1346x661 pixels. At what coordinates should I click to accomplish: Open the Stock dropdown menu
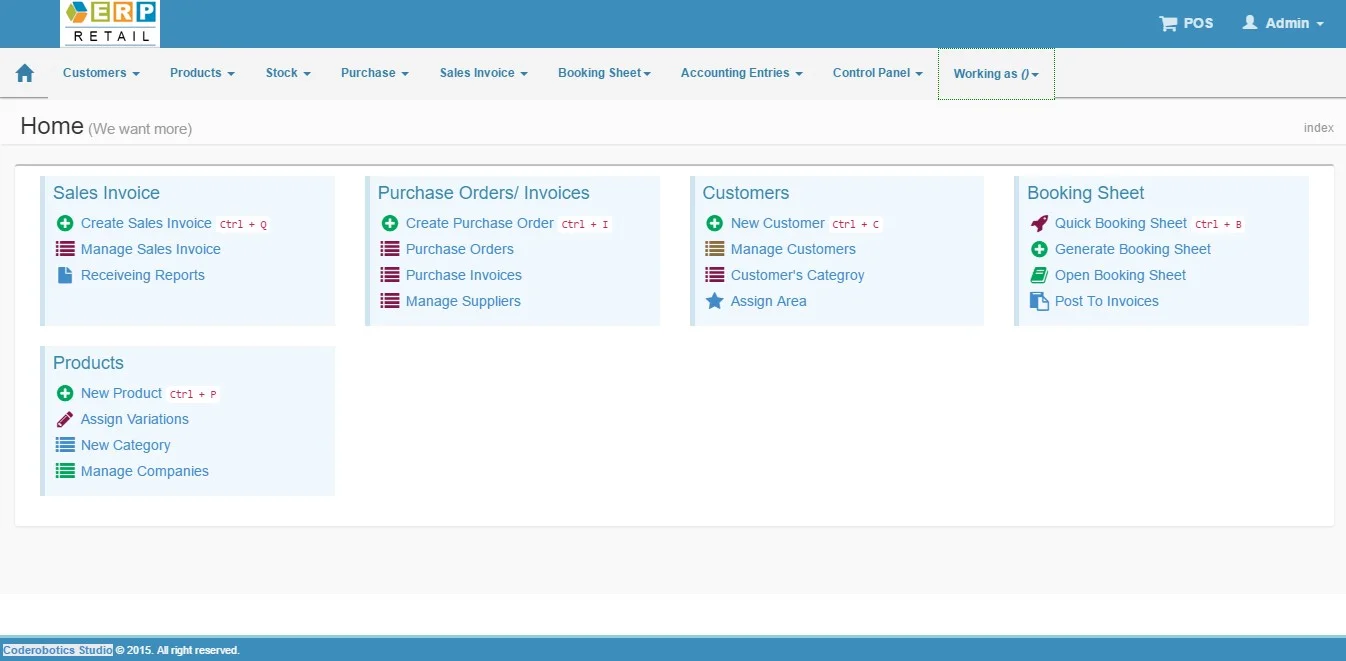288,73
